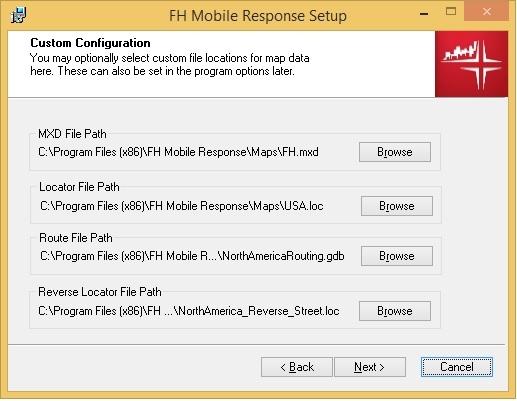Select the USA.loc locator path text
Image resolution: width=517 pixels, height=401 pixels.
tap(182, 206)
